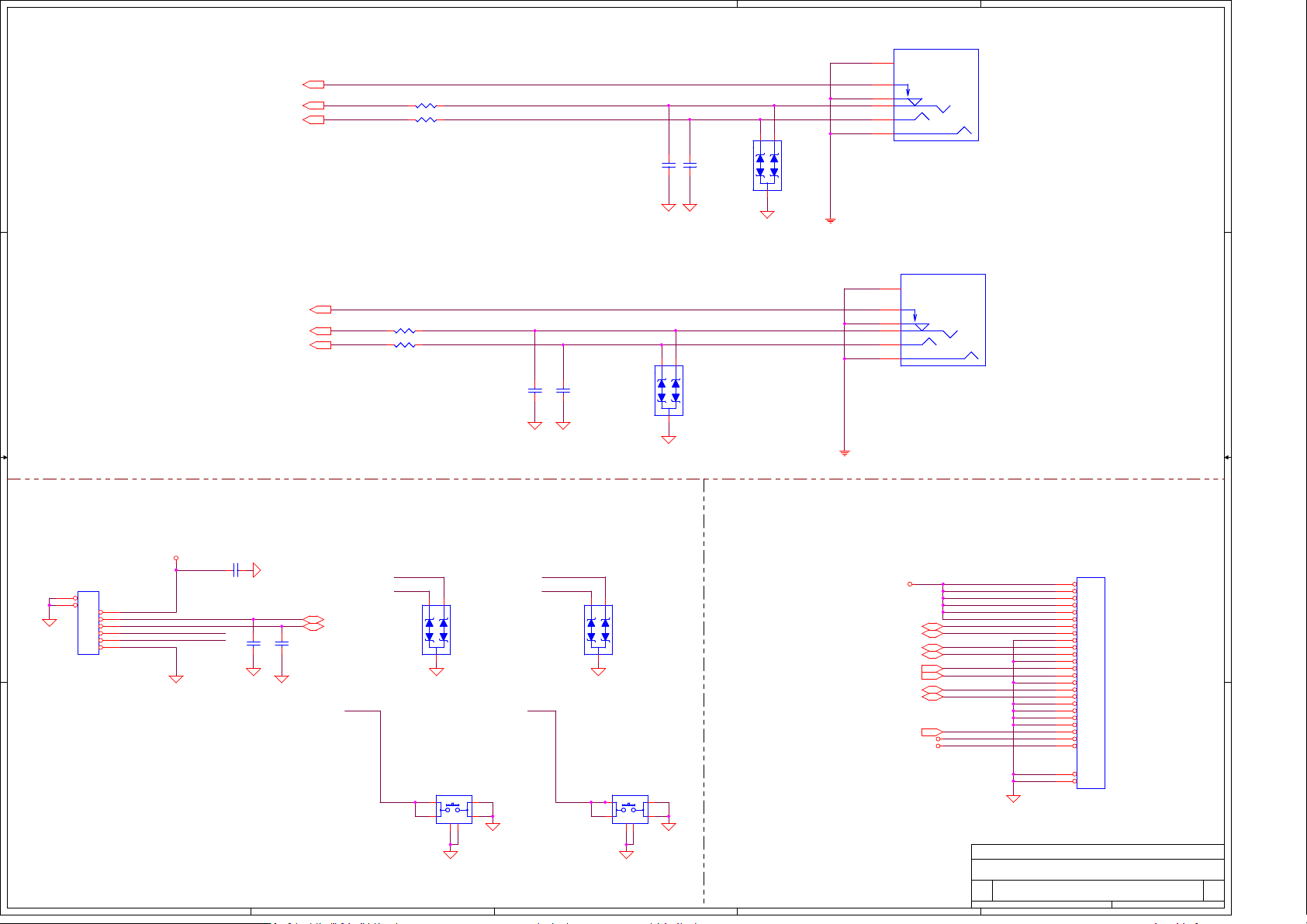This screenshot has height=924, width=1307.
Task: Select the right capacitor in the lower jack circuit
Action: (563, 390)
